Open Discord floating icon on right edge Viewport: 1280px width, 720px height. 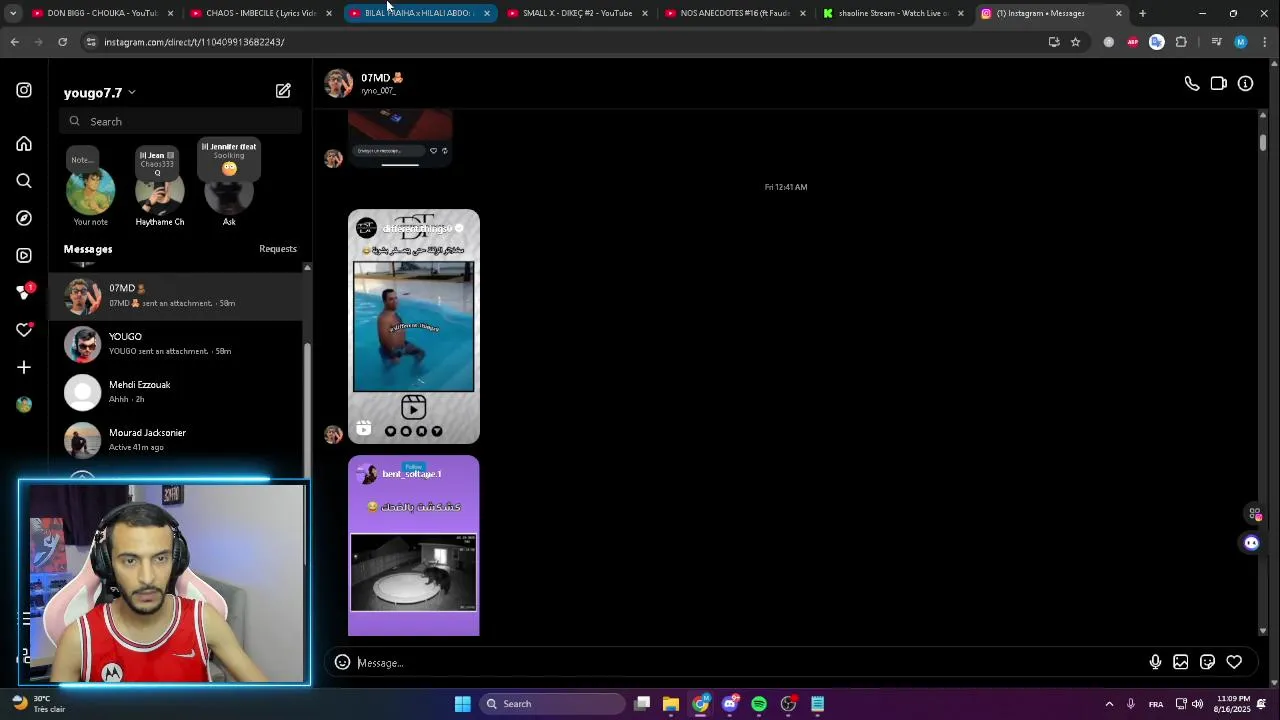coord(1251,543)
